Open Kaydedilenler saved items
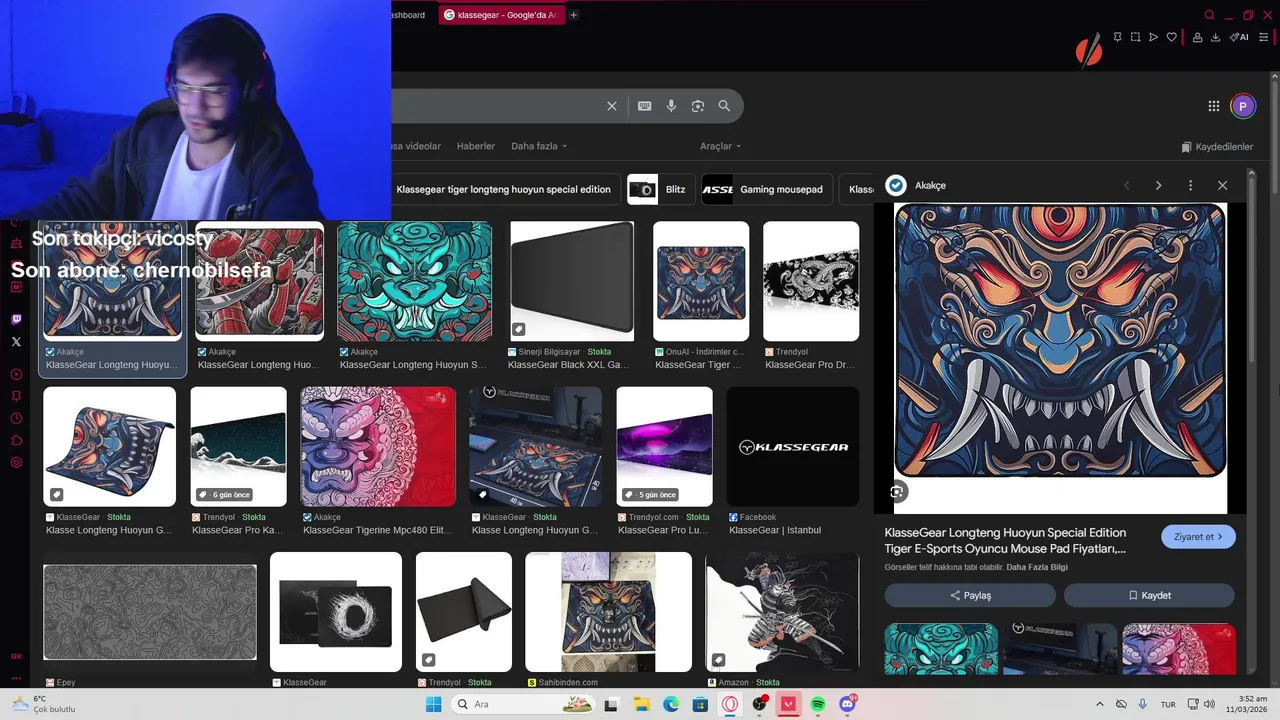Viewport: 1280px width, 720px height. (1217, 147)
